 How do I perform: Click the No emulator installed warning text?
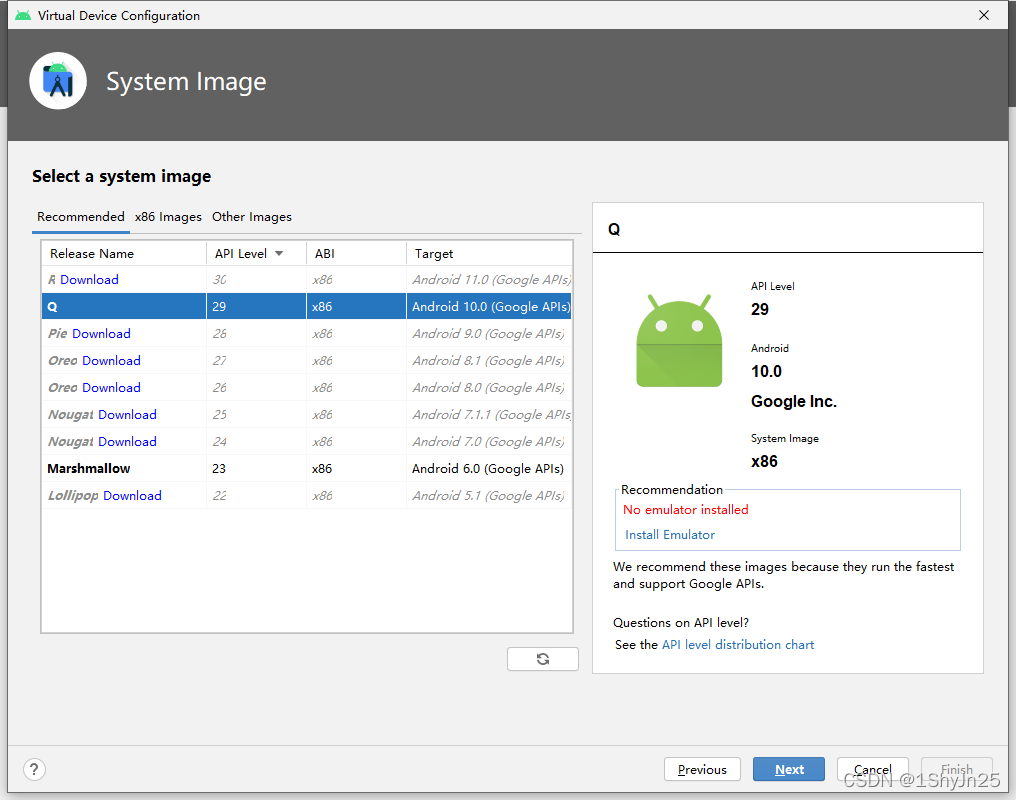[x=686, y=510]
